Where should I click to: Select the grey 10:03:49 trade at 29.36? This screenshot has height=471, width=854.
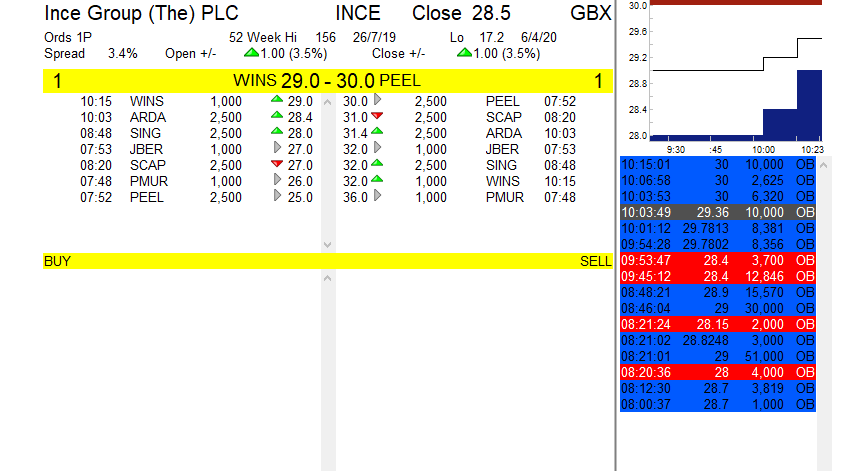(x=718, y=212)
